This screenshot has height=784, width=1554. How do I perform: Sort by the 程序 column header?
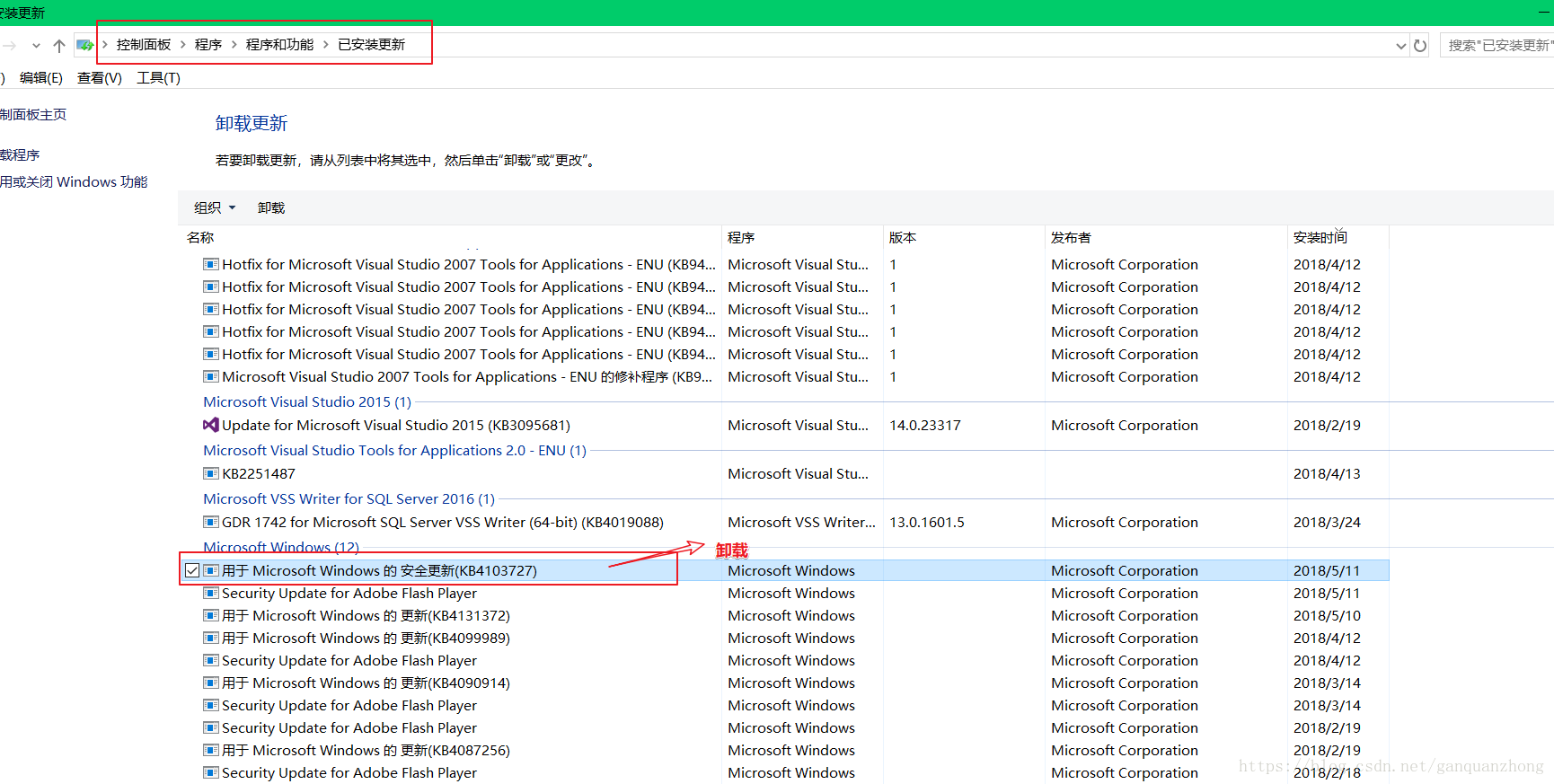741,238
